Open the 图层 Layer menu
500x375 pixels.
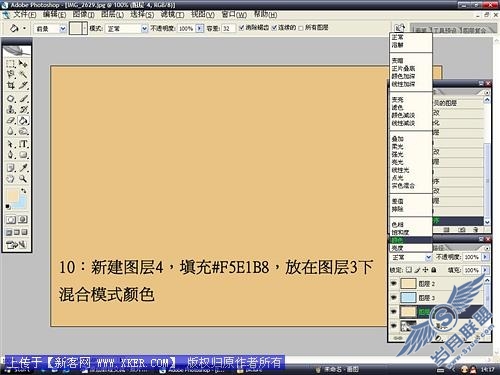point(112,15)
